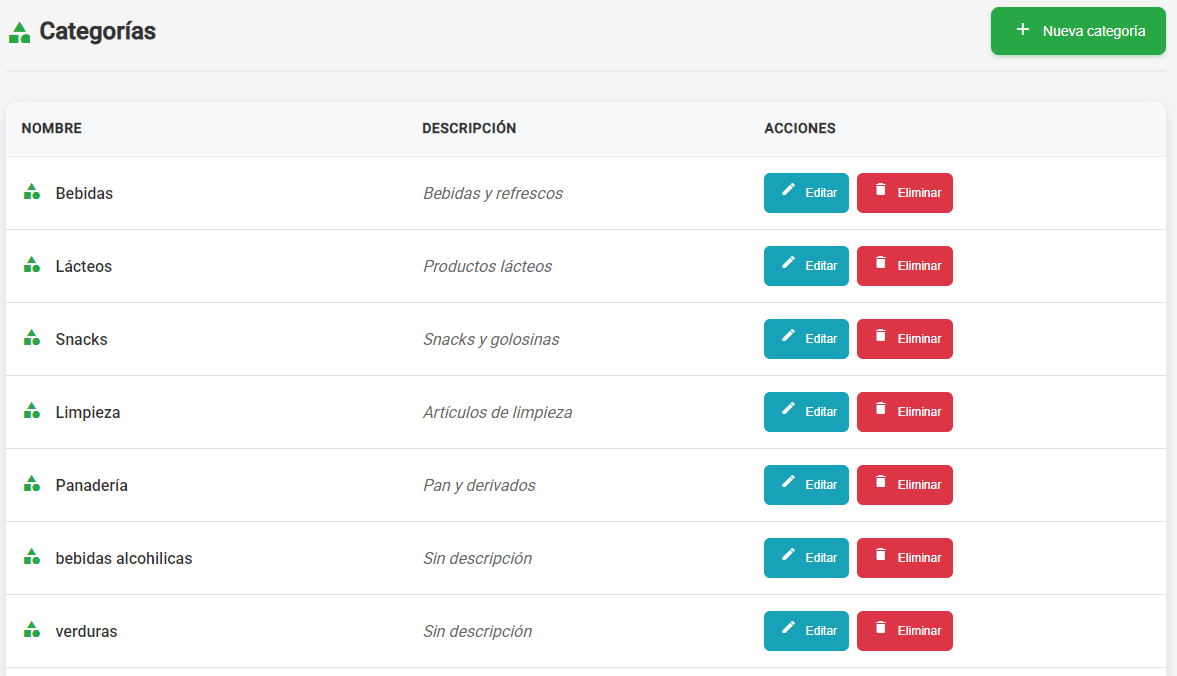Click the category icon beside verduras
This screenshot has height=676, width=1177.
(x=32, y=630)
